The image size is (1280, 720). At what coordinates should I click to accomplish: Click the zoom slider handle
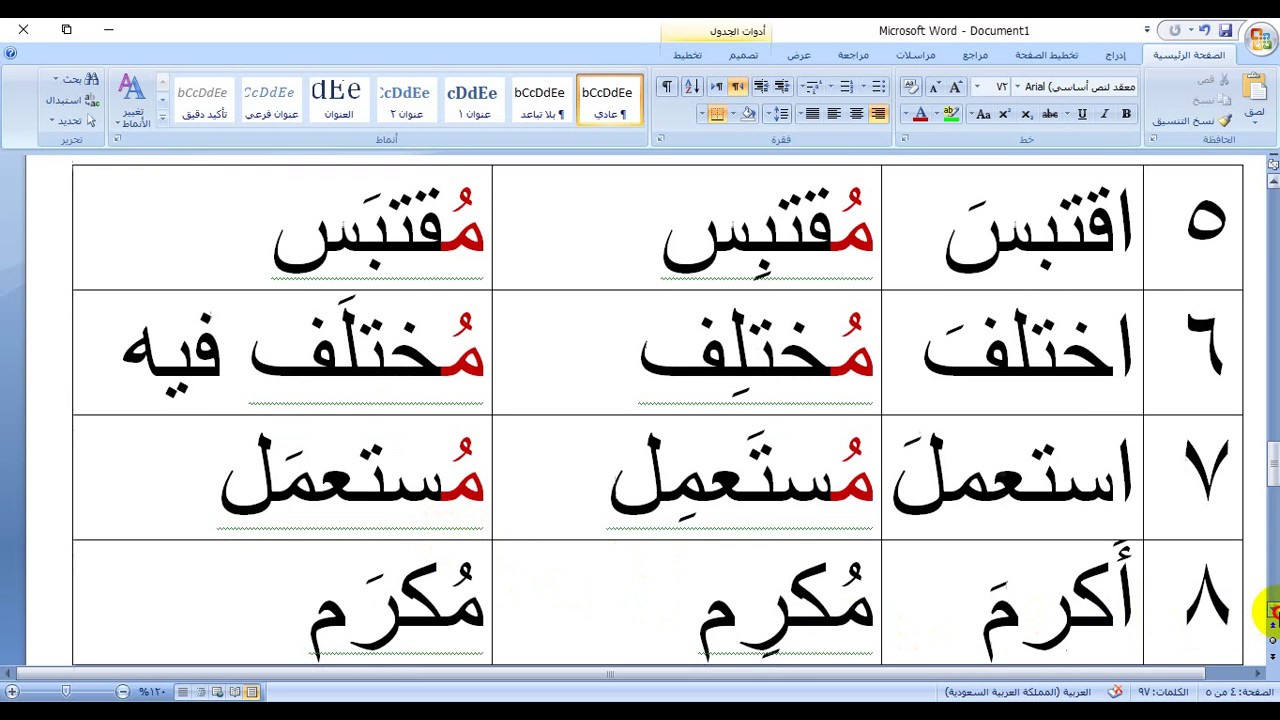point(66,691)
